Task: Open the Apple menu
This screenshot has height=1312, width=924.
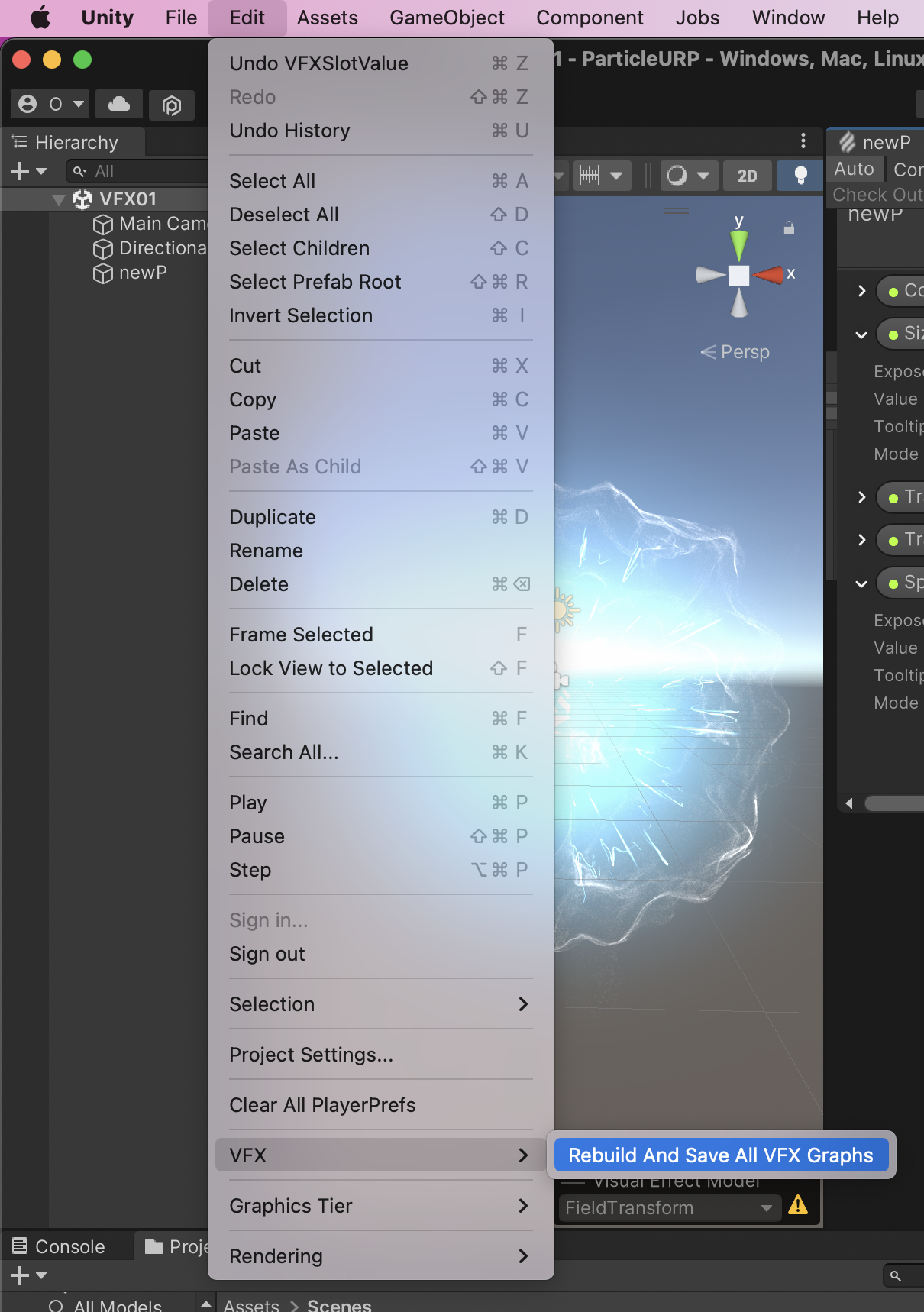Action: pyautogui.click(x=40, y=17)
